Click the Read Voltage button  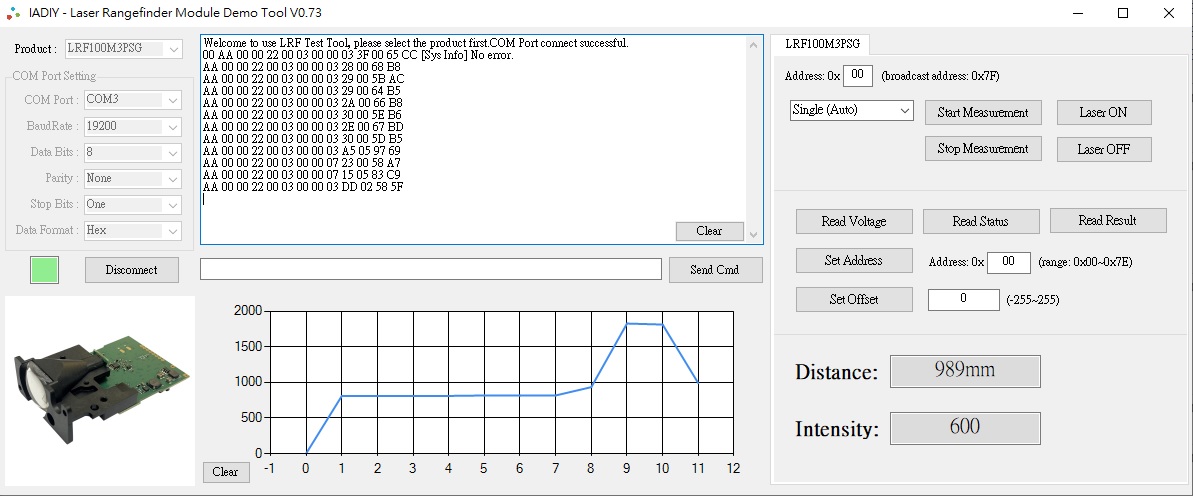point(853,221)
